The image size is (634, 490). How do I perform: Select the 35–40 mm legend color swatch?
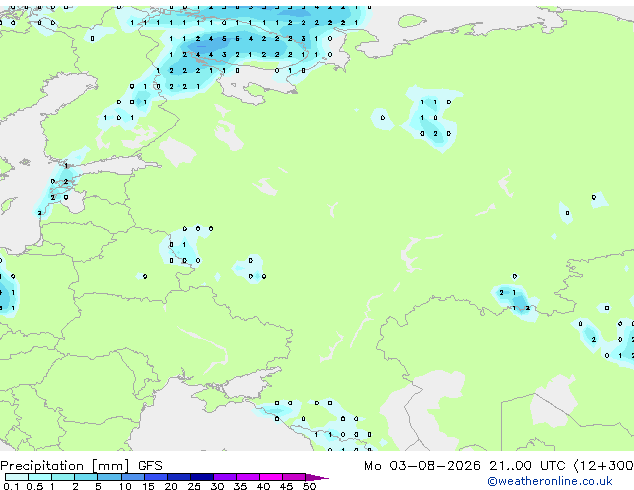[x=248, y=477]
